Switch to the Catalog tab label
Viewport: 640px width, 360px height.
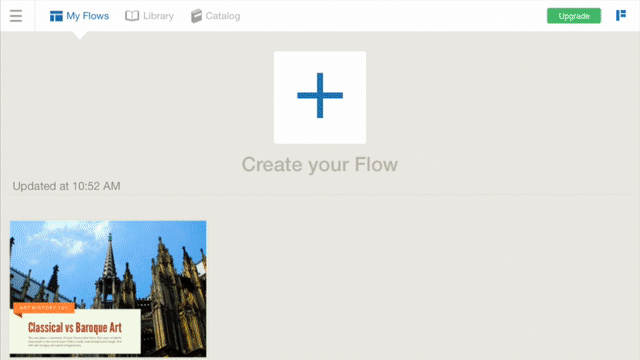(x=223, y=16)
